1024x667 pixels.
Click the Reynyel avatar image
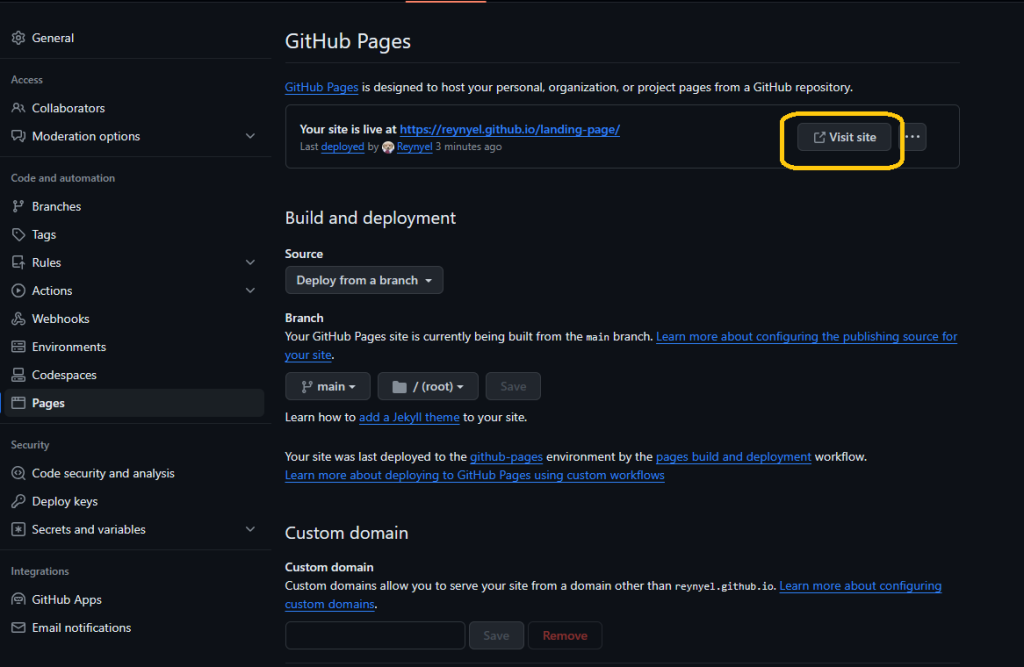(x=388, y=147)
